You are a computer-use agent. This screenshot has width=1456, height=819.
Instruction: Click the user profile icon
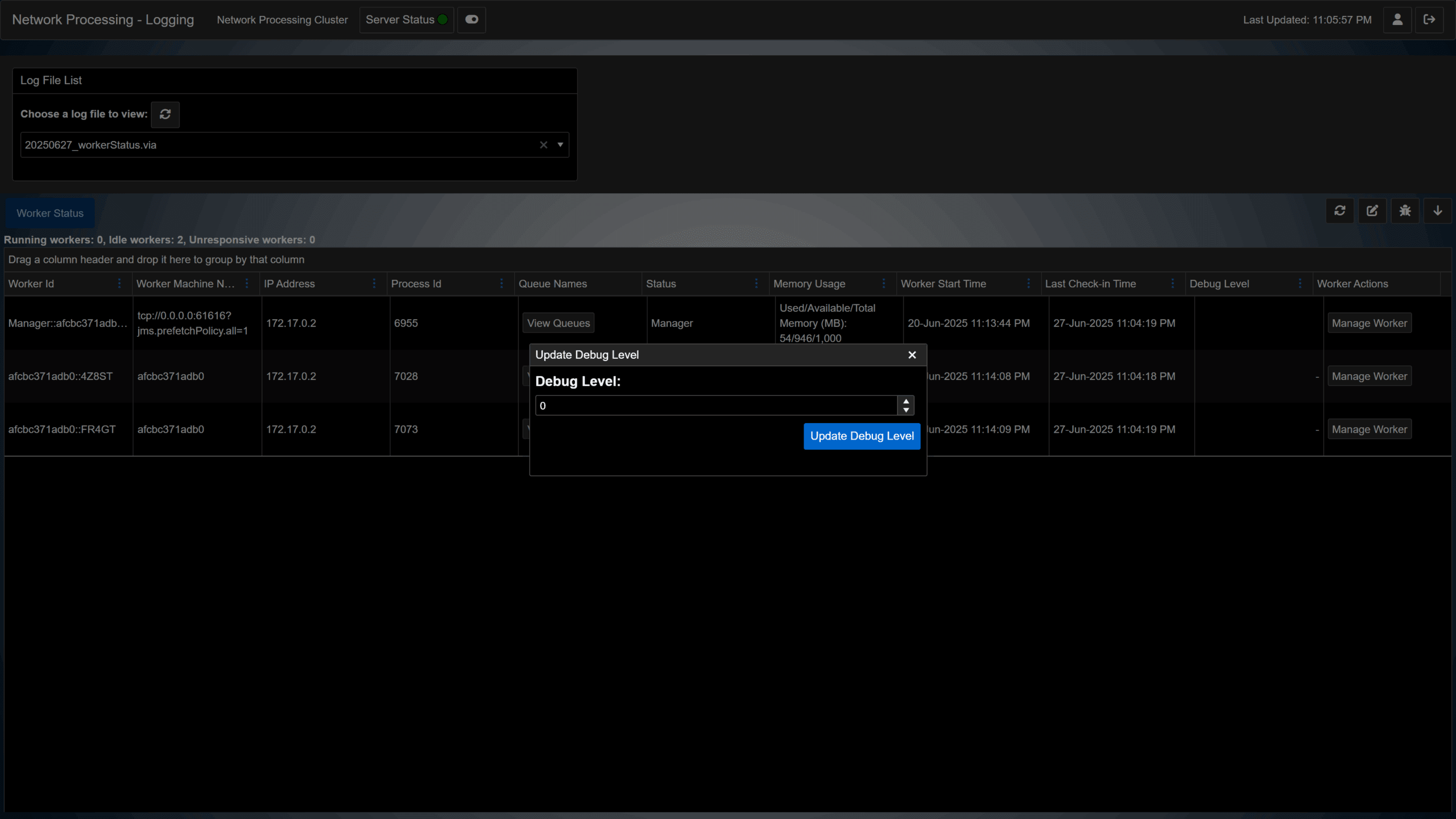1397,19
